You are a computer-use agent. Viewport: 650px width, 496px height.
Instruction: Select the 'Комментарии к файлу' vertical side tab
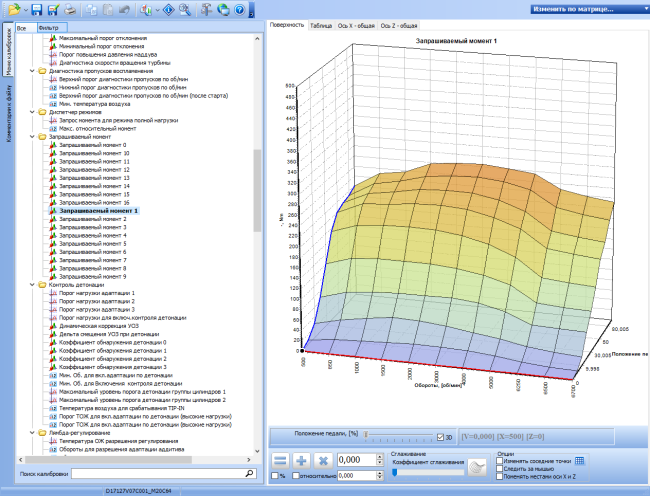click(9, 114)
